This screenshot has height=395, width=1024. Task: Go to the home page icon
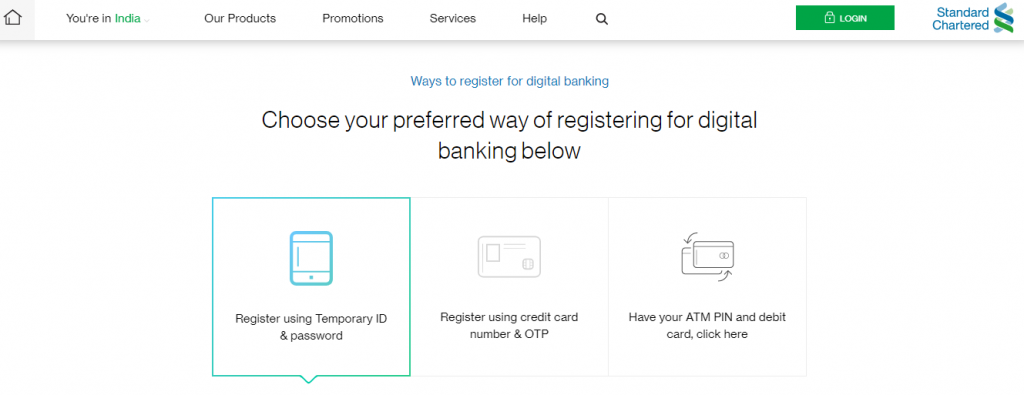(13, 18)
